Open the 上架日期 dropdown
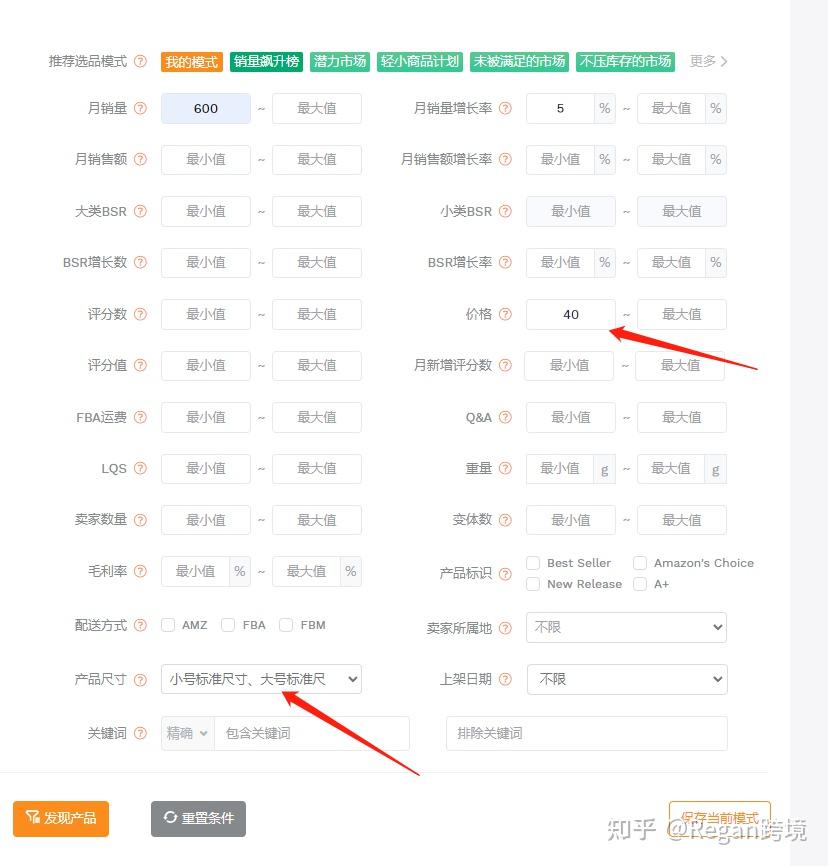 626,679
